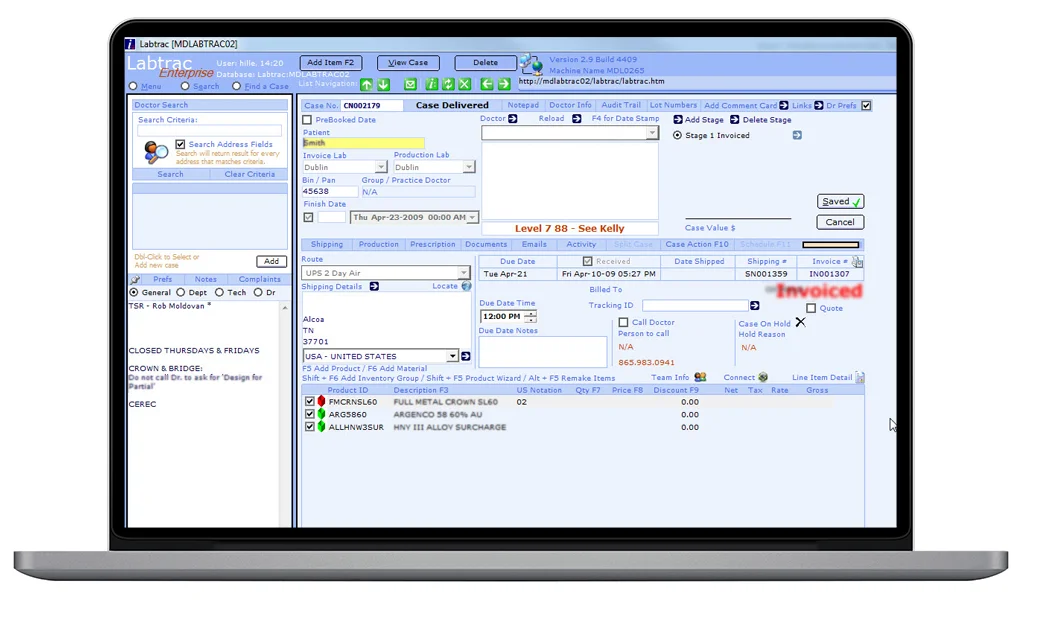Viewport: 1037px width, 621px height.
Task: Click the Line Item Detail document icon
Action: (x=860, y=377)
